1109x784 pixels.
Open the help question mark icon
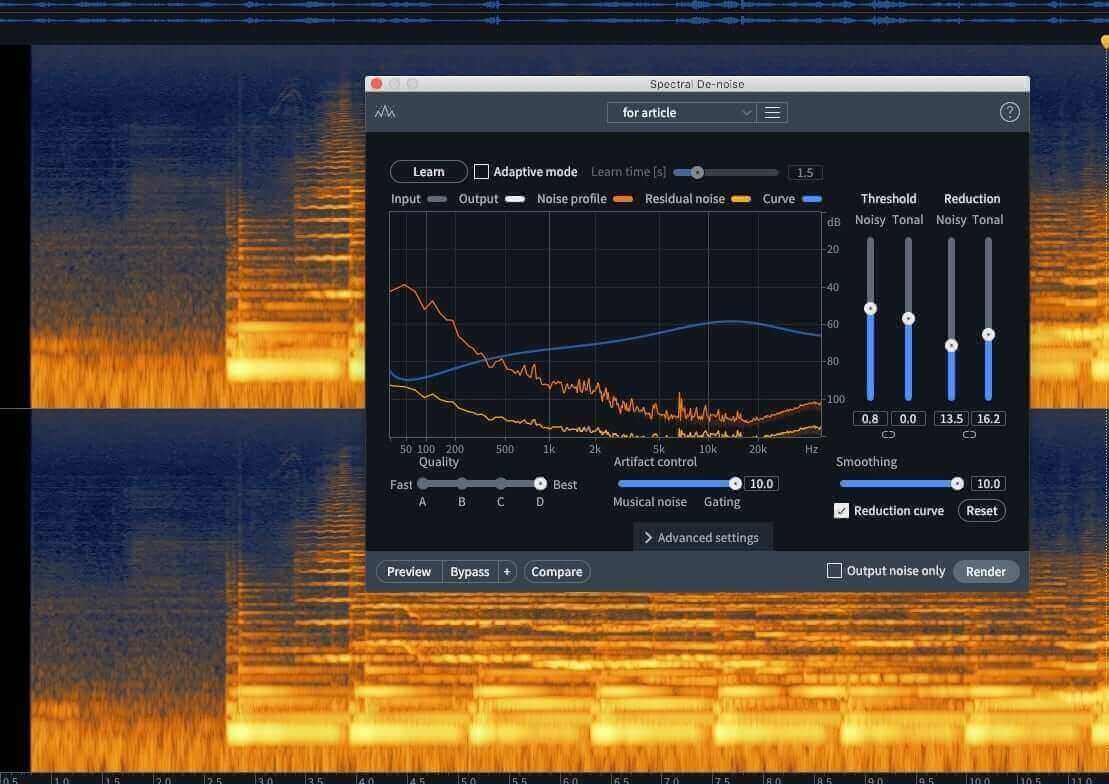pos(1009,112)
